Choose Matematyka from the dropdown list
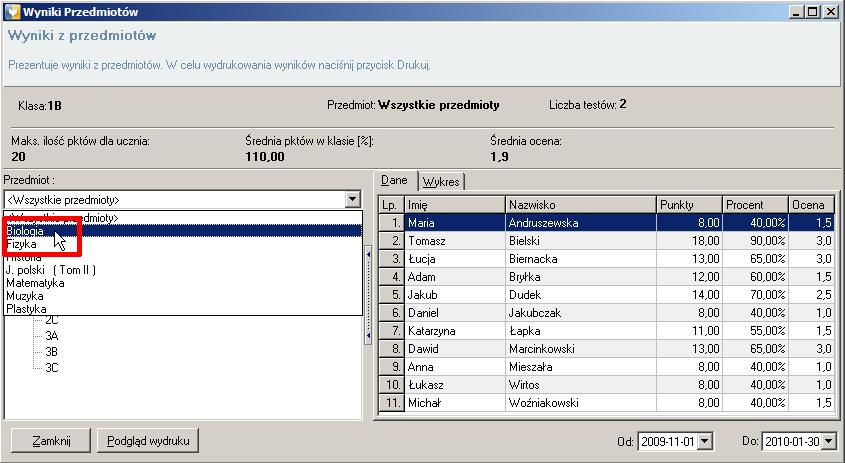845x463 pixels. [183, 283]
